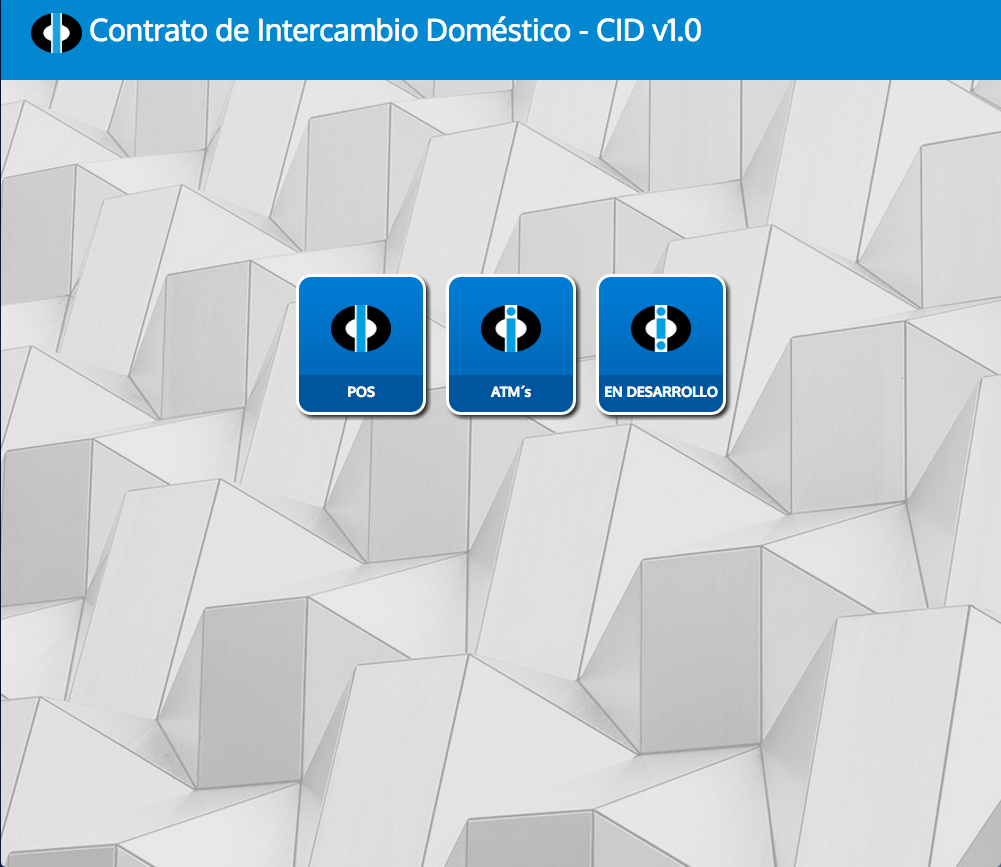
Task: Click the CID logo in the header
Action: click(x=56, y=32)
